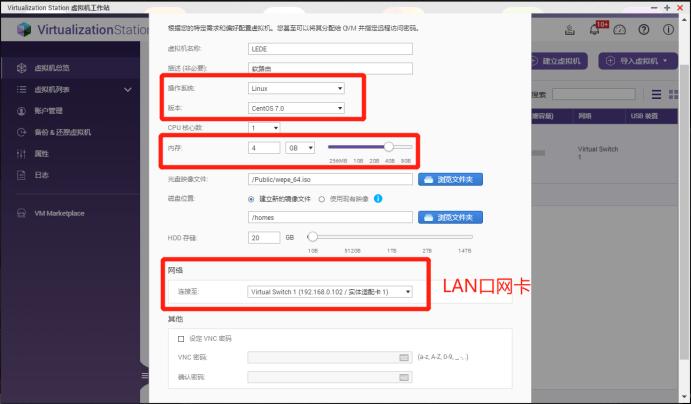Click the 网络 column header in VM table

pos(584,116)
